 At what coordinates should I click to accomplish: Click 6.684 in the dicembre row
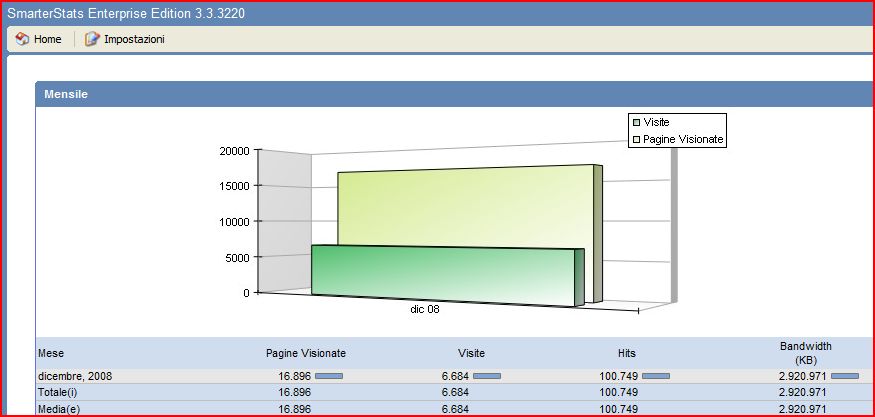[x=455, y=376]
